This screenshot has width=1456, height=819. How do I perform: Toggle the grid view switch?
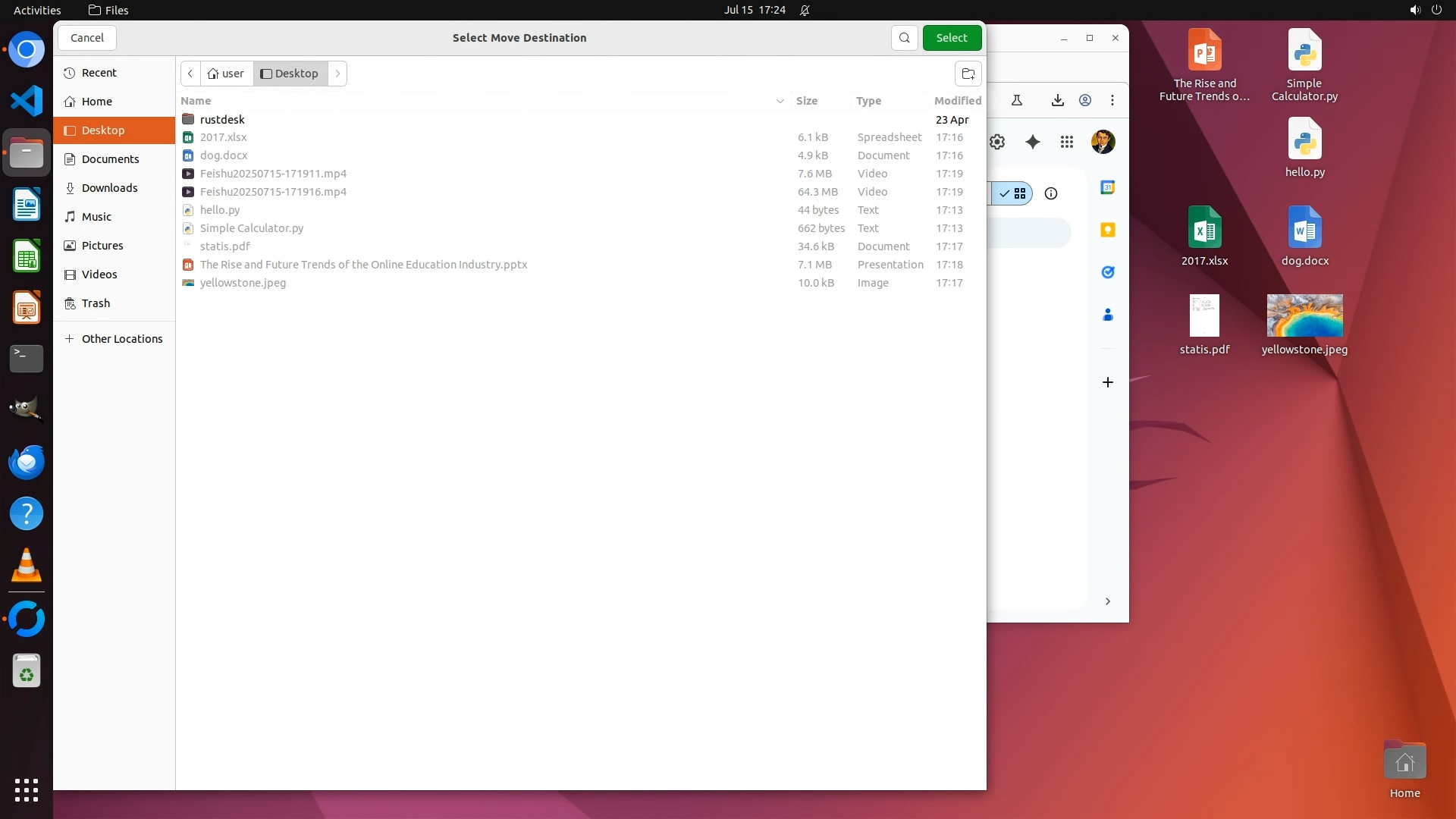(x=1013, y=193)
